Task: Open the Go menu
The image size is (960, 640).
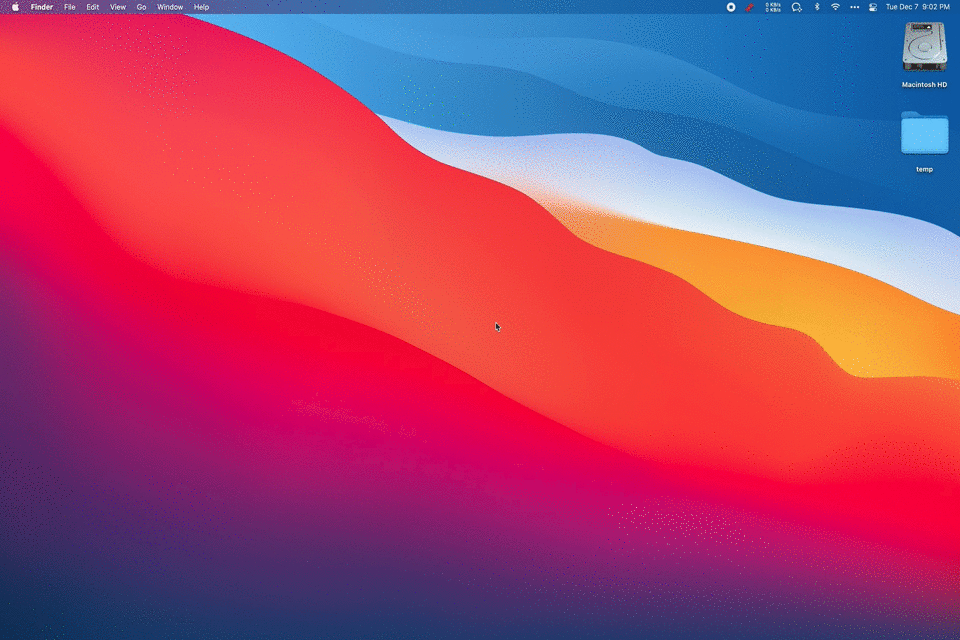Action: pyautogui.click(x=141, y=7)
